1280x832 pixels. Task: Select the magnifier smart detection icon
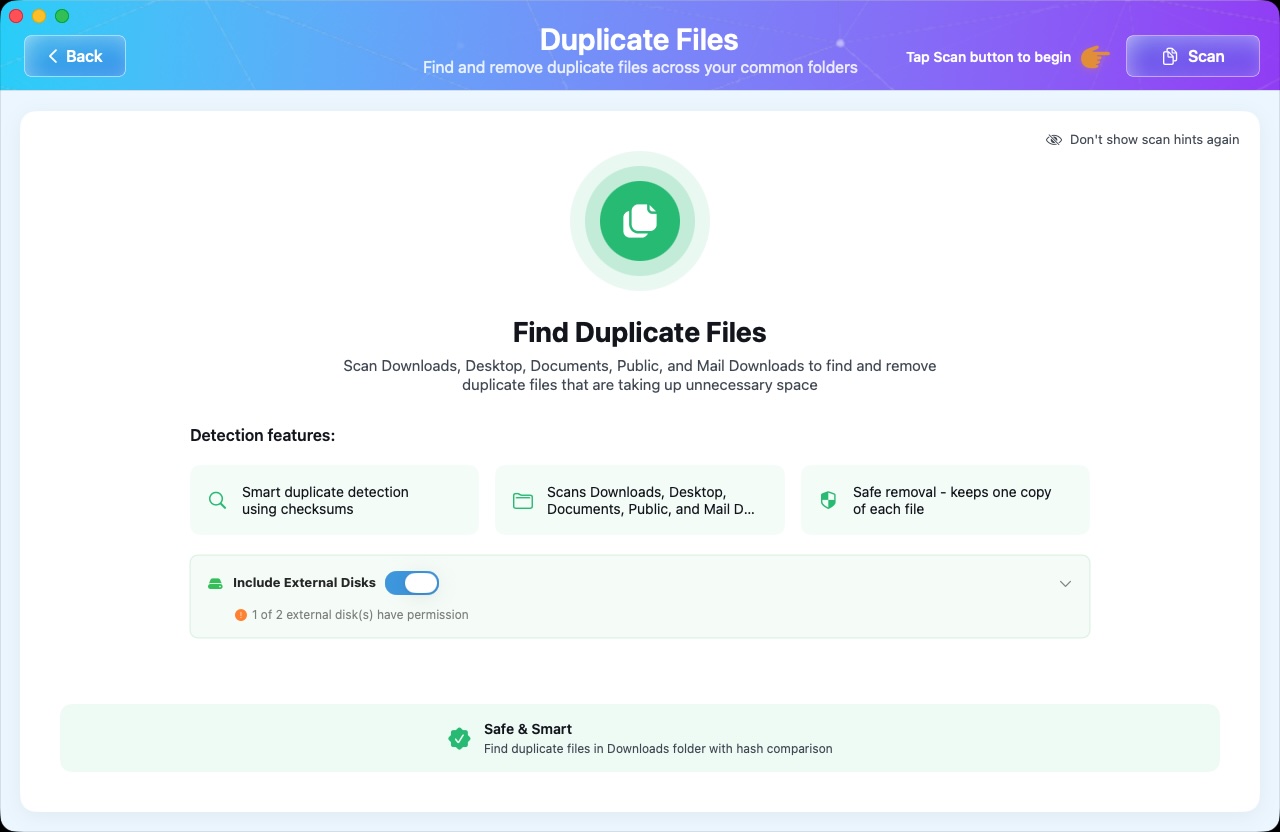tap(217, 499)
